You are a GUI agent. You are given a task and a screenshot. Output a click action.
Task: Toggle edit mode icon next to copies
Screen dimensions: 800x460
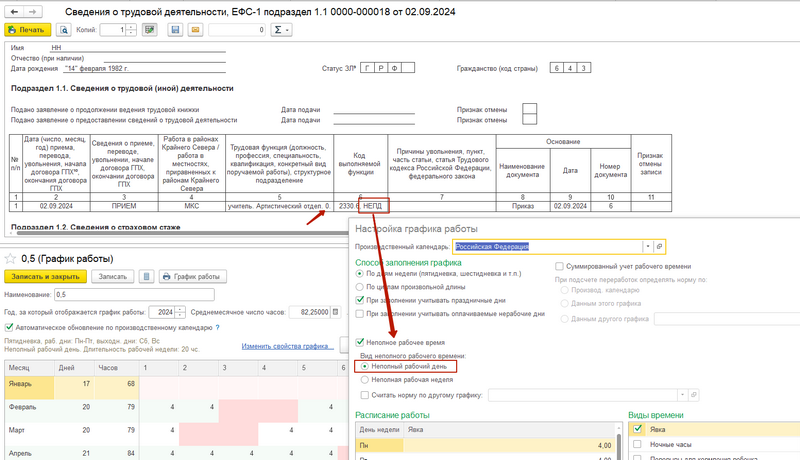click(x=150, y=30)
